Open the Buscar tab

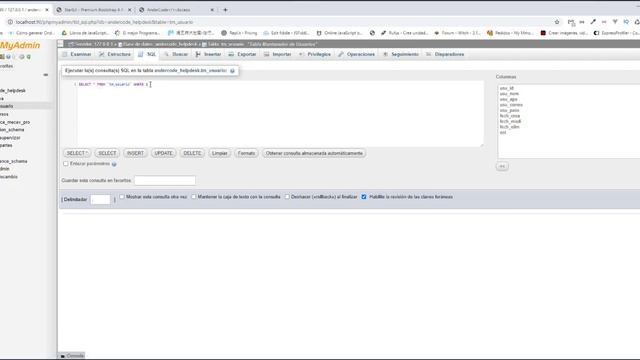[x=176, y=54]
